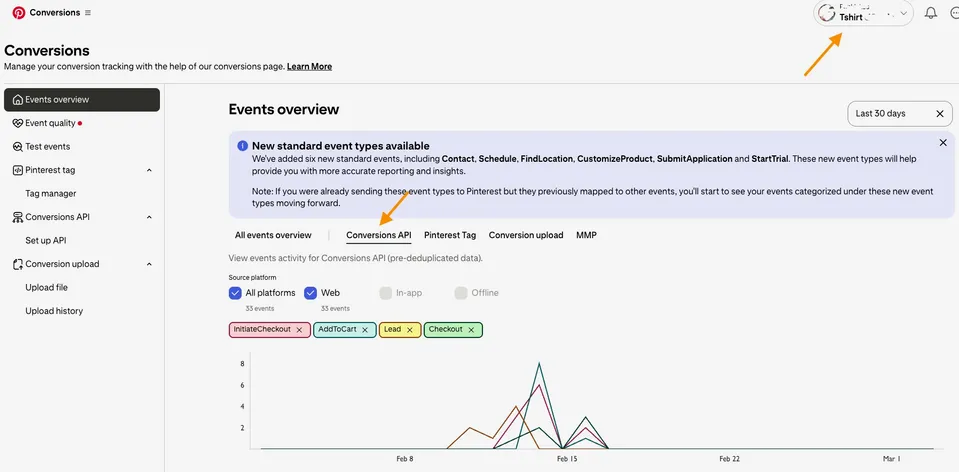Click the AddToCart event chip label
Screen dimensions: 959x472
337,329
